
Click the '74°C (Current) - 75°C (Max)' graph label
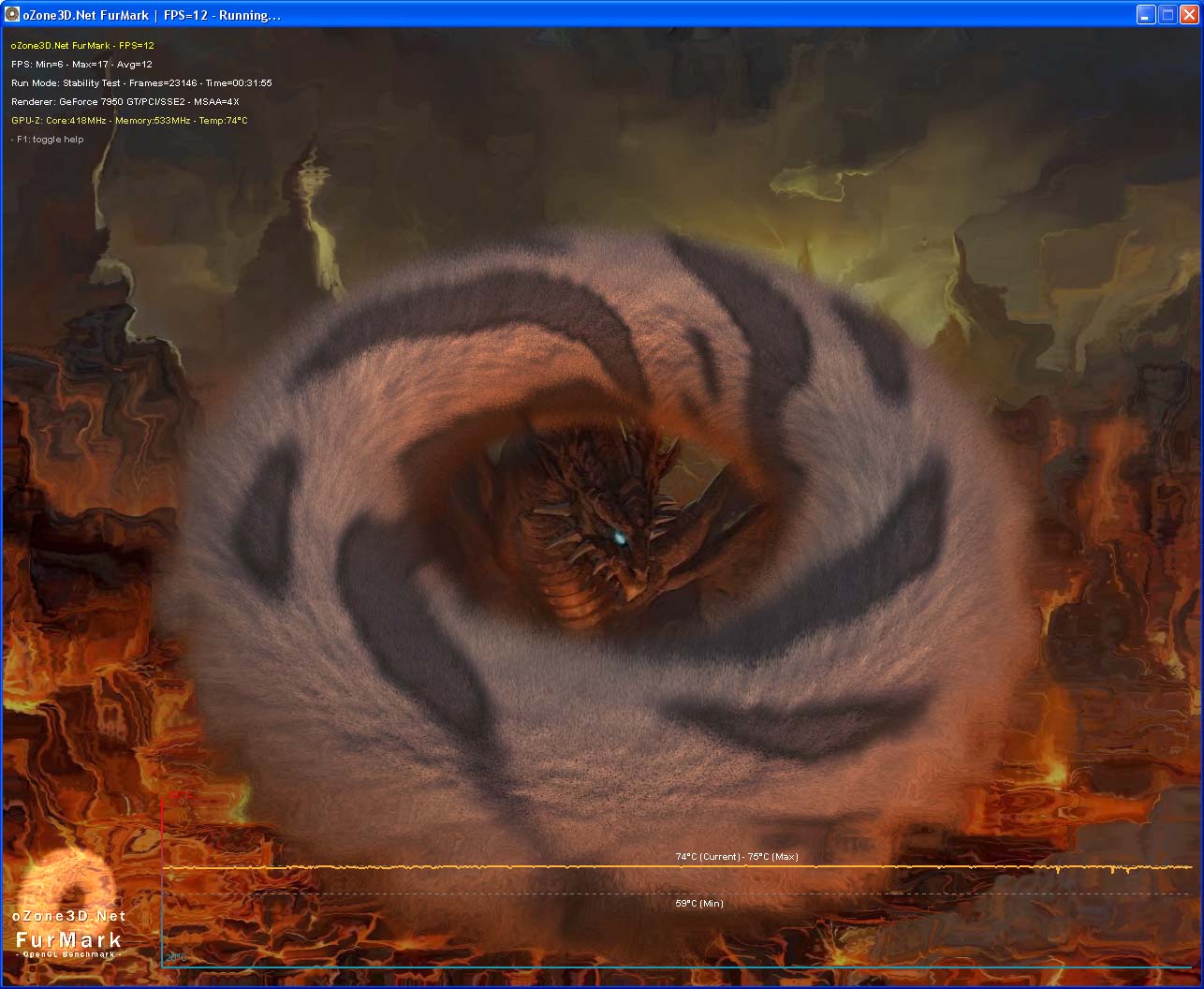[737, 856]
